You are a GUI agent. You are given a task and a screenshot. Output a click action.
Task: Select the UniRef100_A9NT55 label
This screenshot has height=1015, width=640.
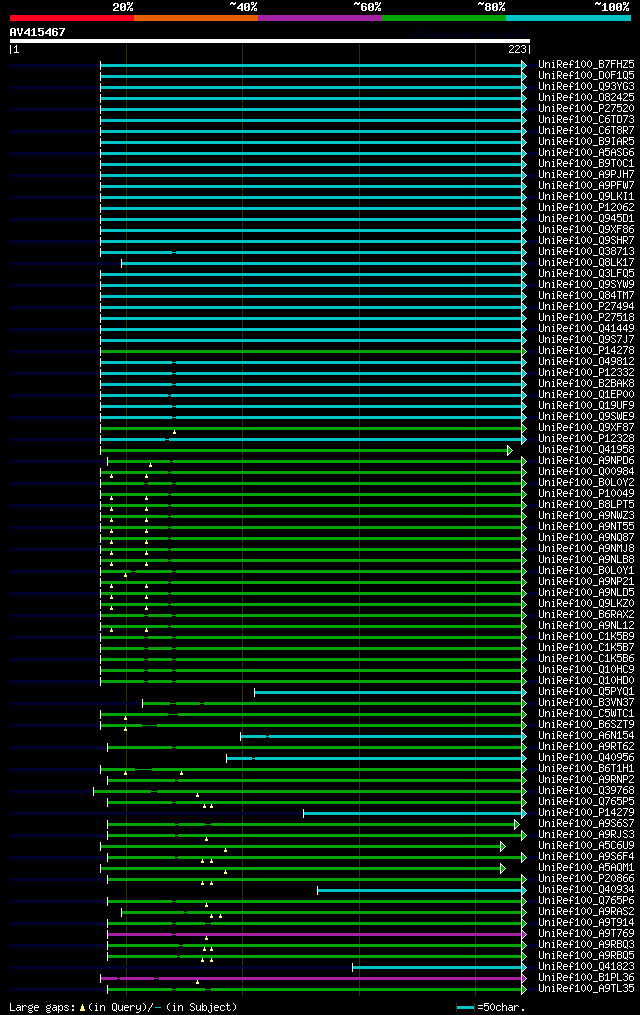[x=586, y=527]
